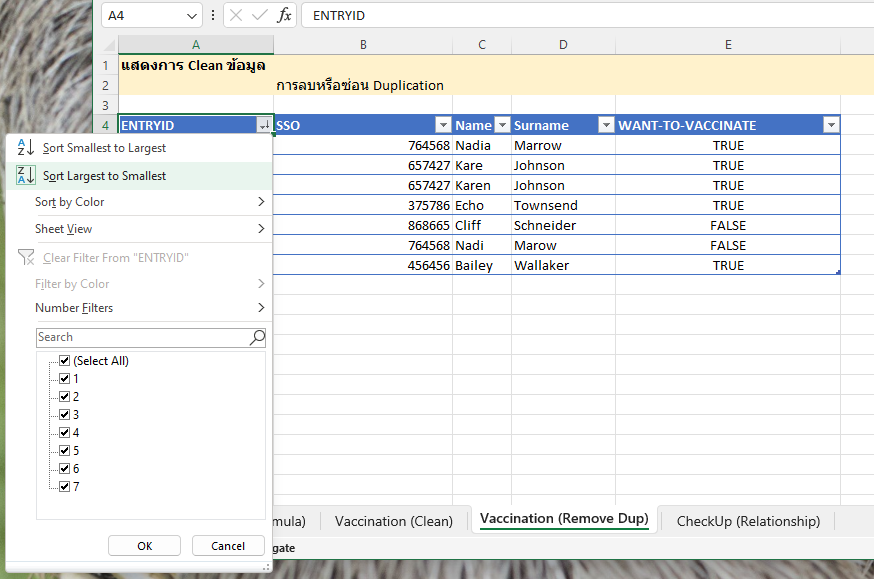The image size is (874, 579).
Task: Click cell containing Wallaker
Action: click(x=563, y=265)
